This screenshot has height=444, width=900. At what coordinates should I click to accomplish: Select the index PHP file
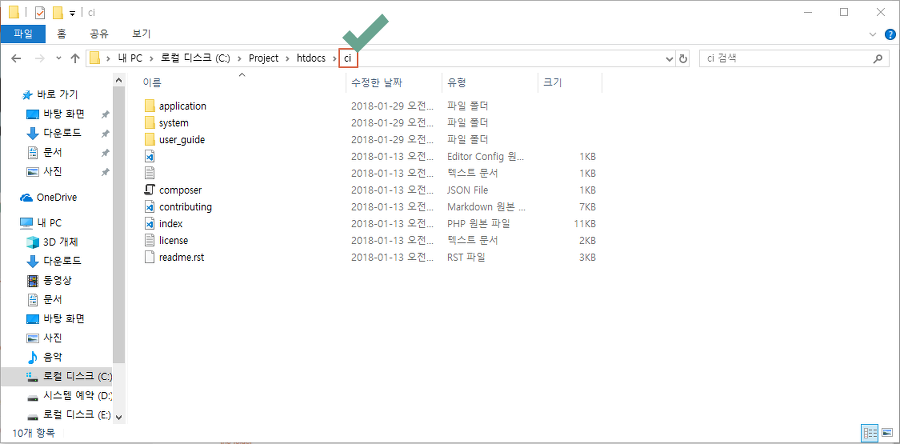click(170, 223)
